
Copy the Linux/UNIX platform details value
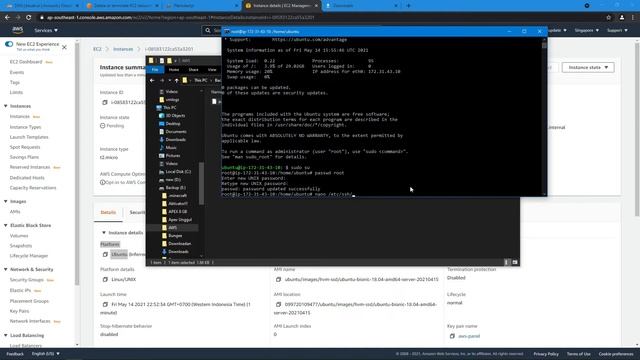tap(105, 280)
